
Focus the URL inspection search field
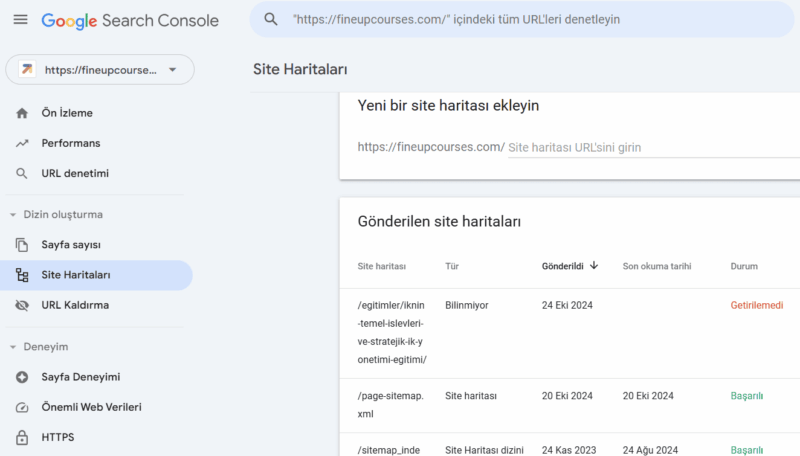[521, 19]
